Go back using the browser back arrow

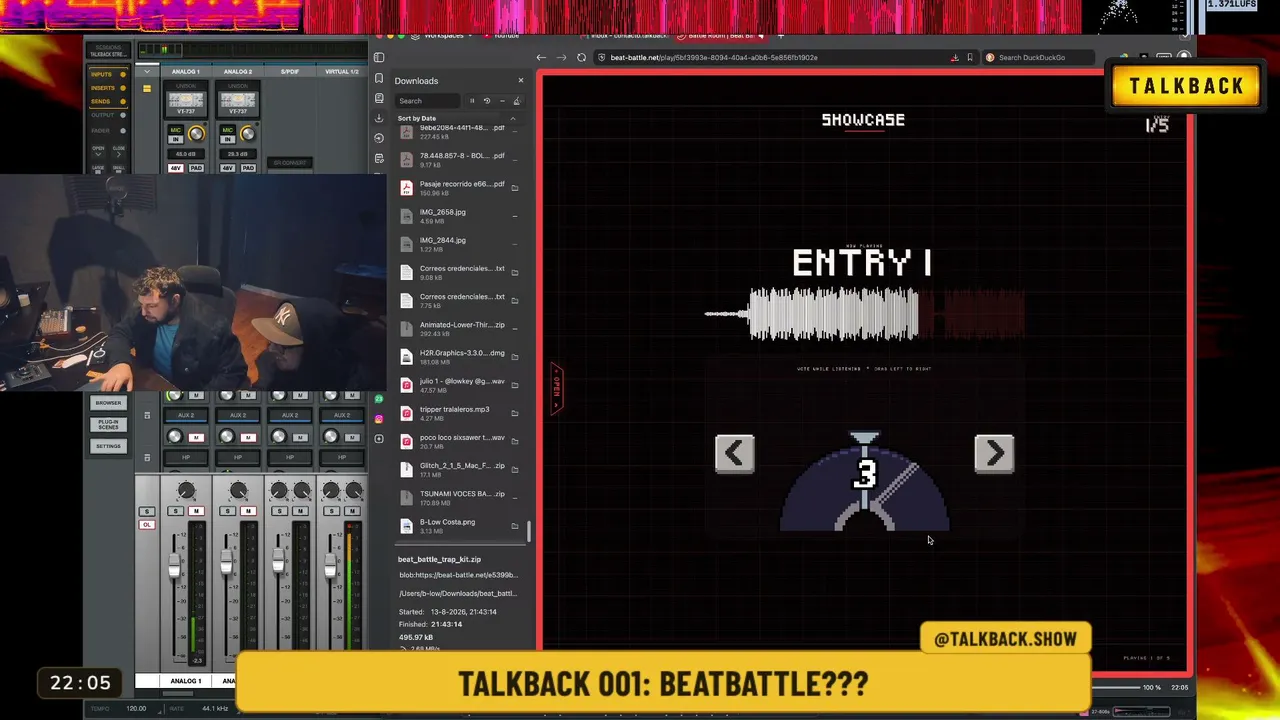point(541,57)
